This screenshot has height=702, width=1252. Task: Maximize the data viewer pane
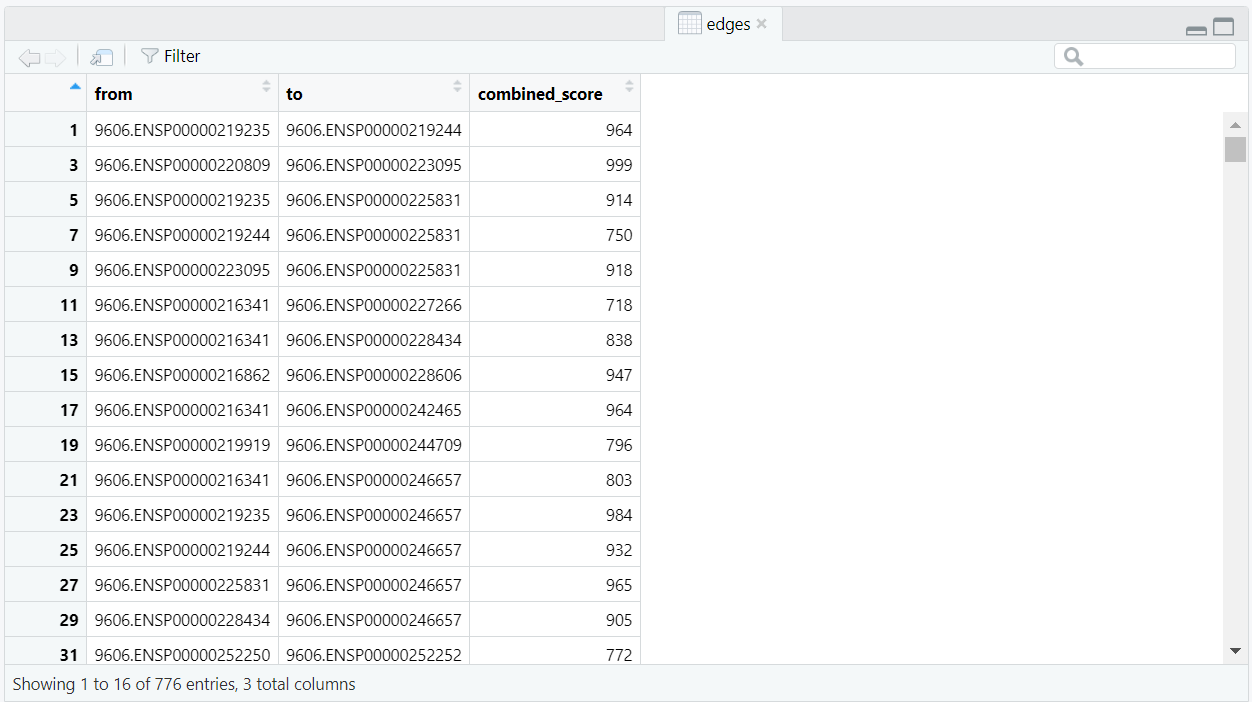tap(1224, 28)
